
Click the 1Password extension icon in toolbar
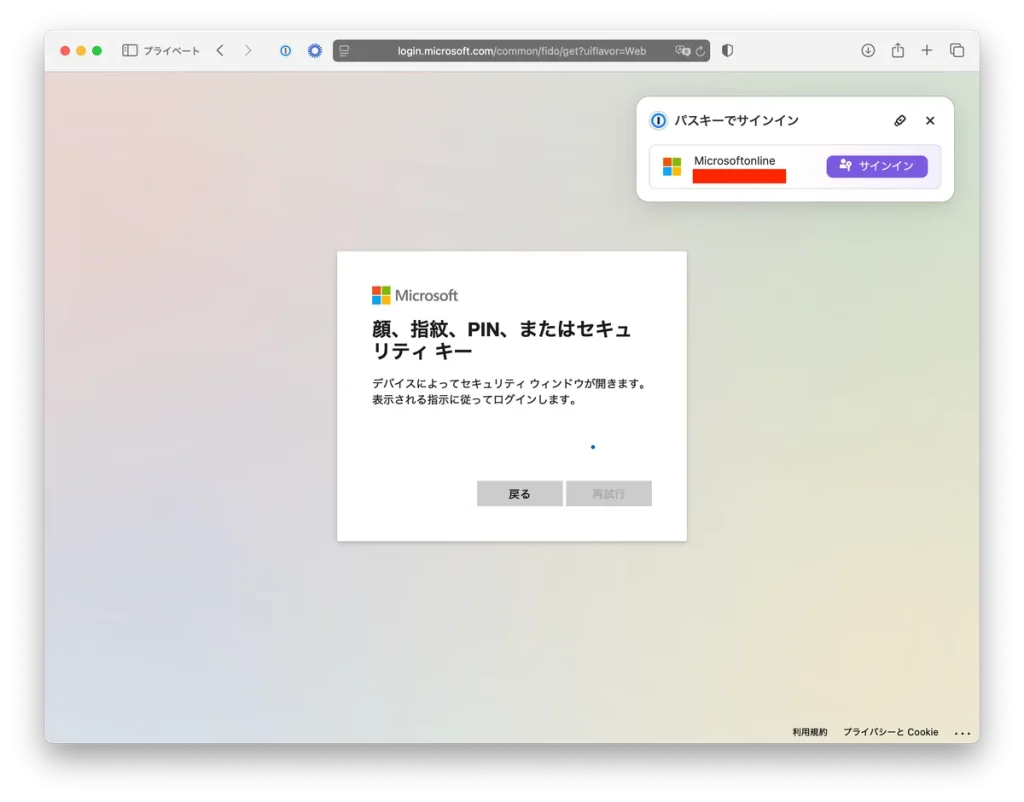tap(285, 50)
